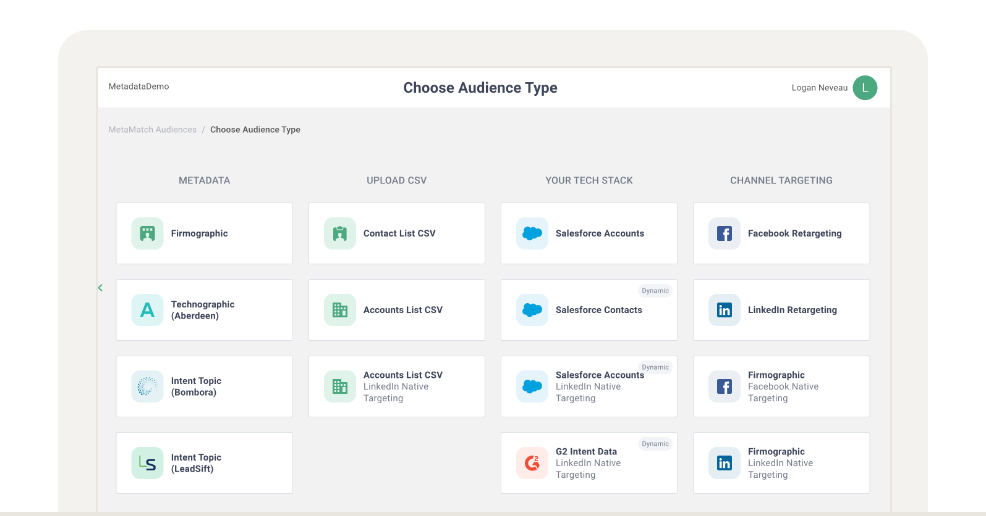Select Firmographic Facebook Native Targeting card
The height and width of the screenshot is (516, 986).
782,387
